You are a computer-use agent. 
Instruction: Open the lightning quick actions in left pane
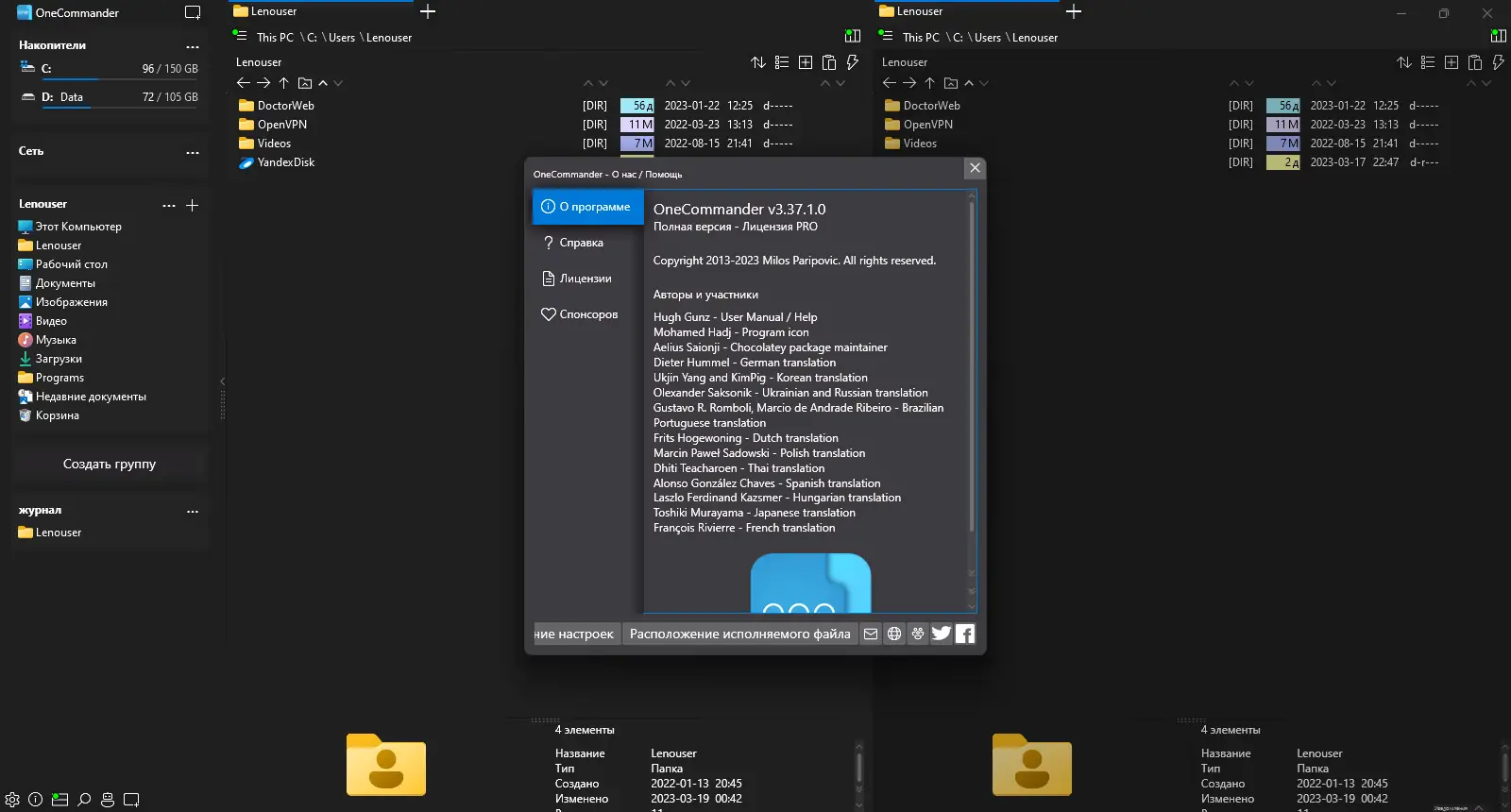[x=852, y=62]
